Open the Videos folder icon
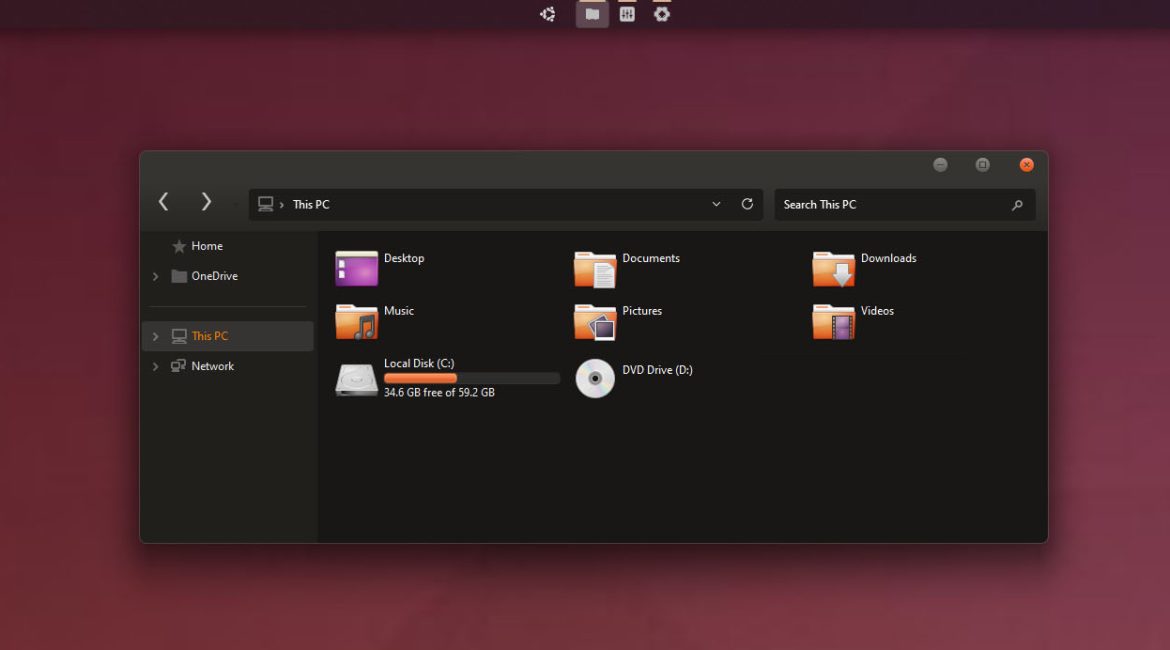1170x650 pixels. click(833, 322)
